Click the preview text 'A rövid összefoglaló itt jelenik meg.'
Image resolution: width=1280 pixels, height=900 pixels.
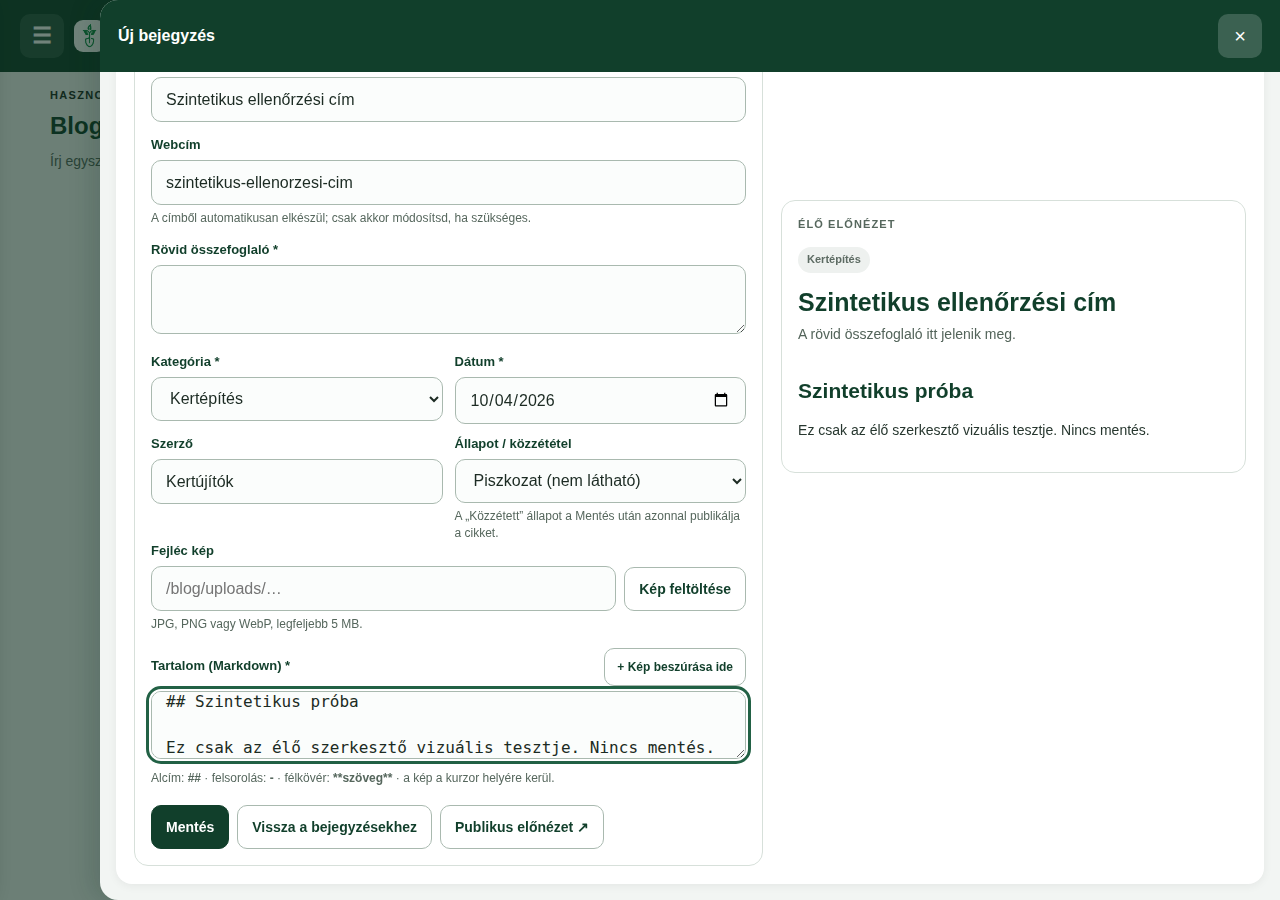tap(907, 334)
